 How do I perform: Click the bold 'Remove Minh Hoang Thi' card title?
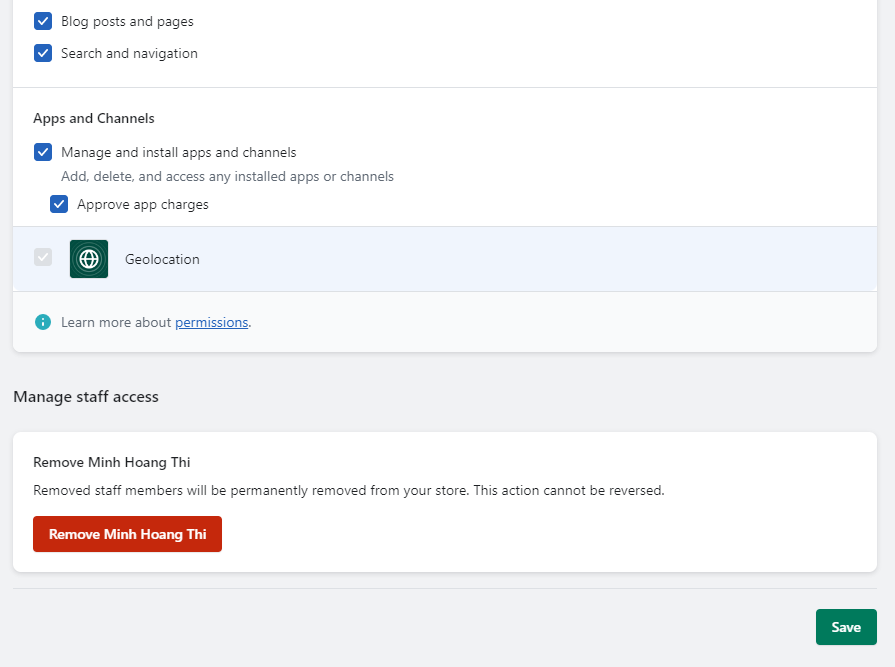pos(111,462)
